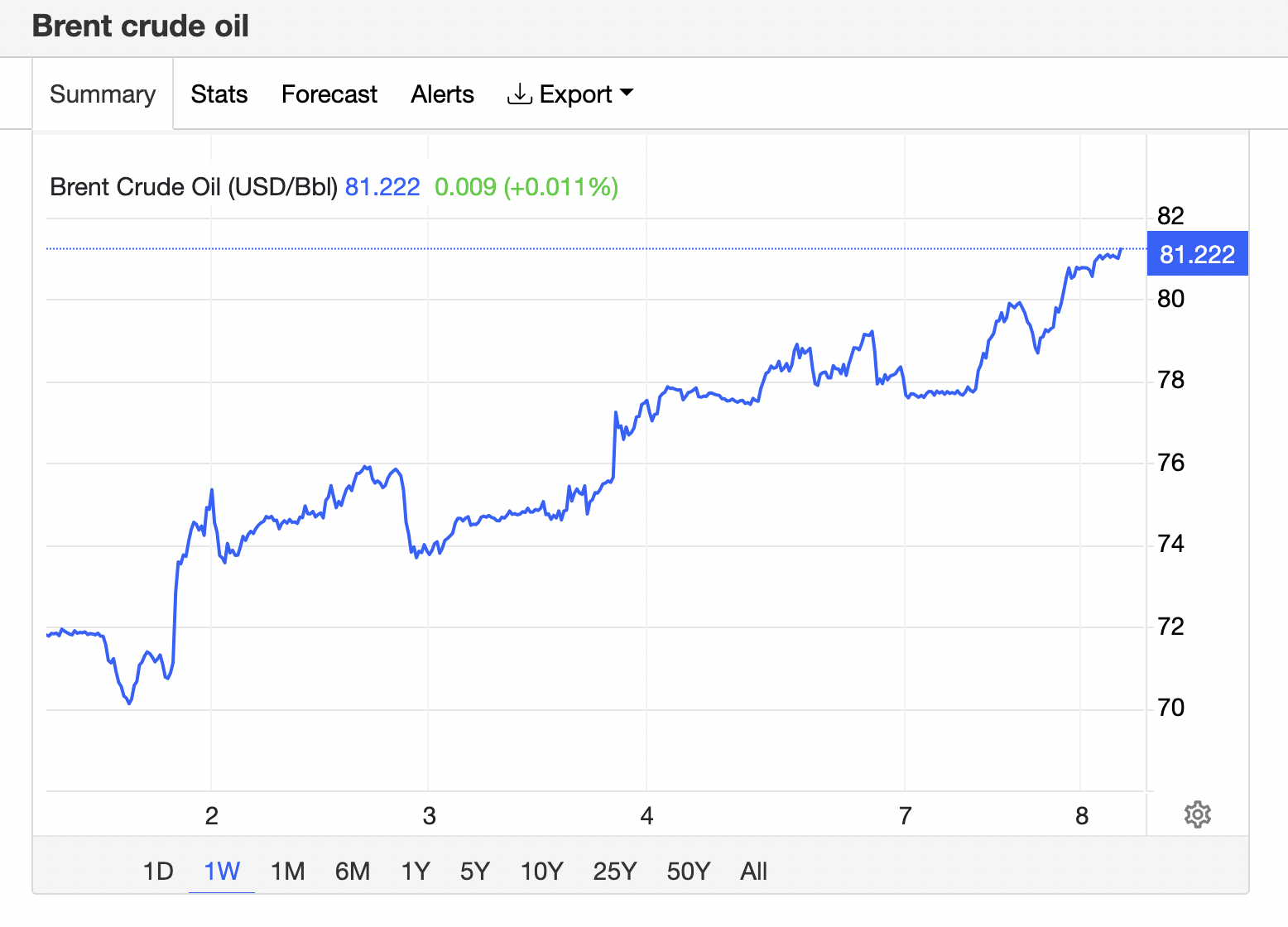Switch to the Summary tab
Viewport: 1288px width, 927px height.
click(103, 94)
